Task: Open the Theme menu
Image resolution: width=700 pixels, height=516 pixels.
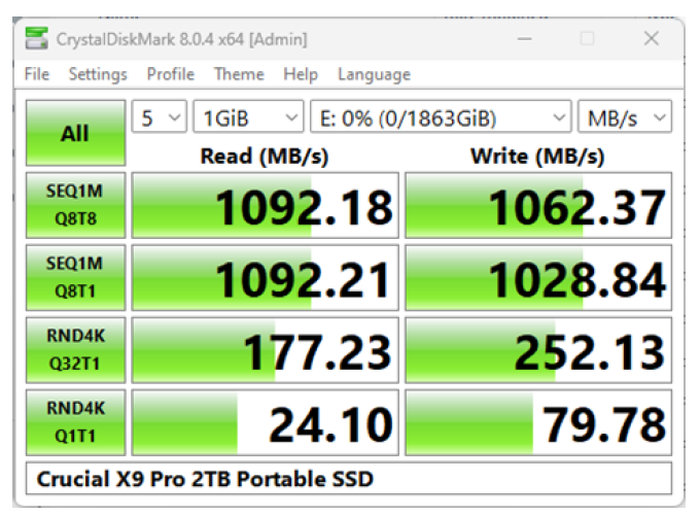Action: (x=238, y=75)
